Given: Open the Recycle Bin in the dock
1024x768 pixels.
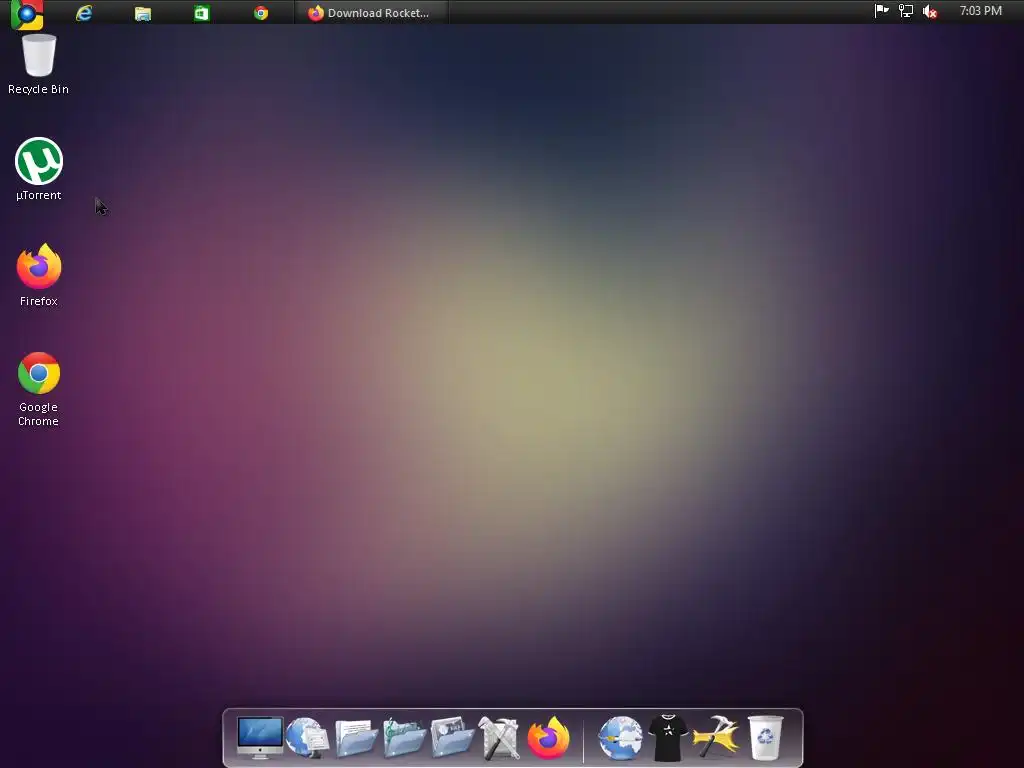Looking at the screenshot, I should click(765, 738).
